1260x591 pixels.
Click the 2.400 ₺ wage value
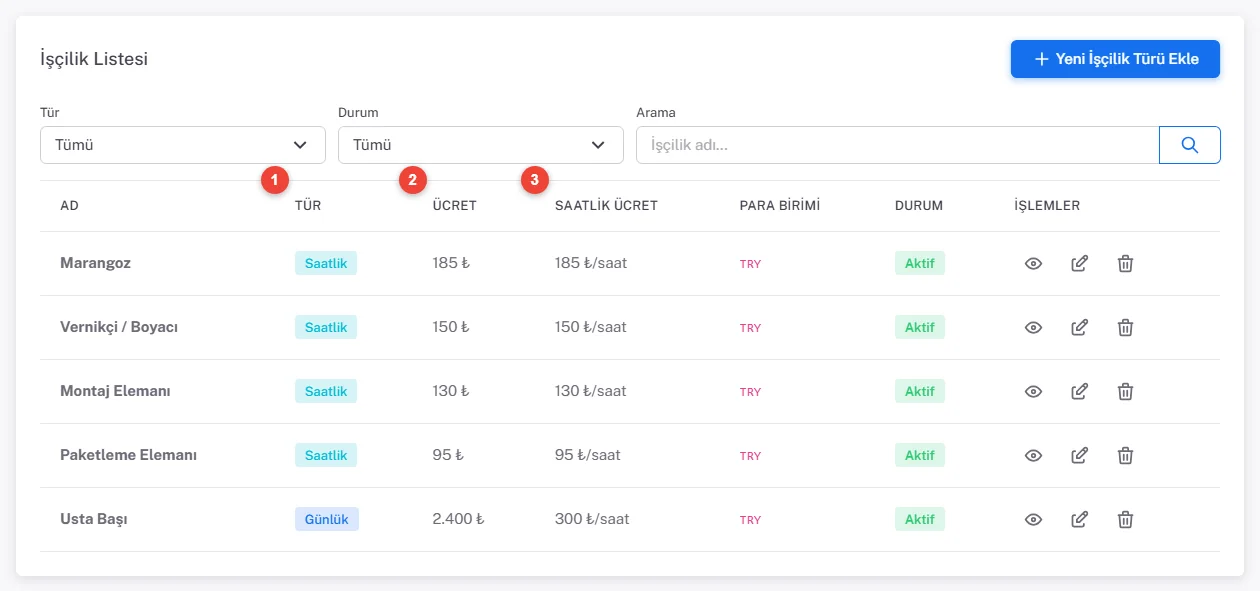(x=459, y=520)
